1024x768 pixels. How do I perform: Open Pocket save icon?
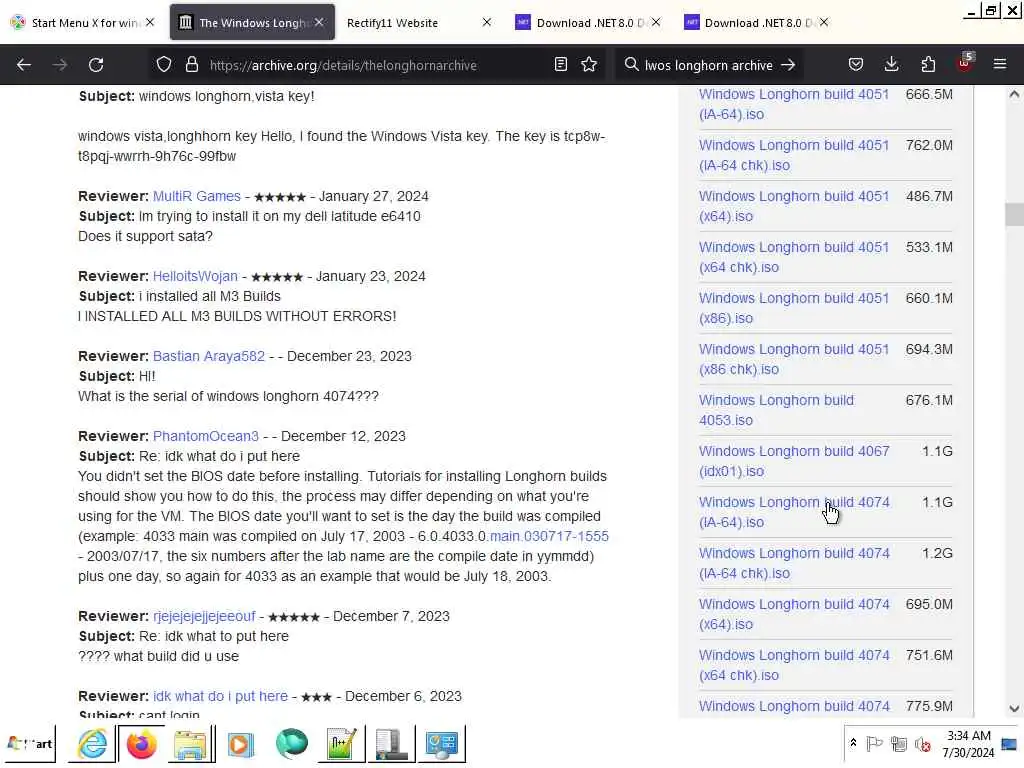coord(856,65)
